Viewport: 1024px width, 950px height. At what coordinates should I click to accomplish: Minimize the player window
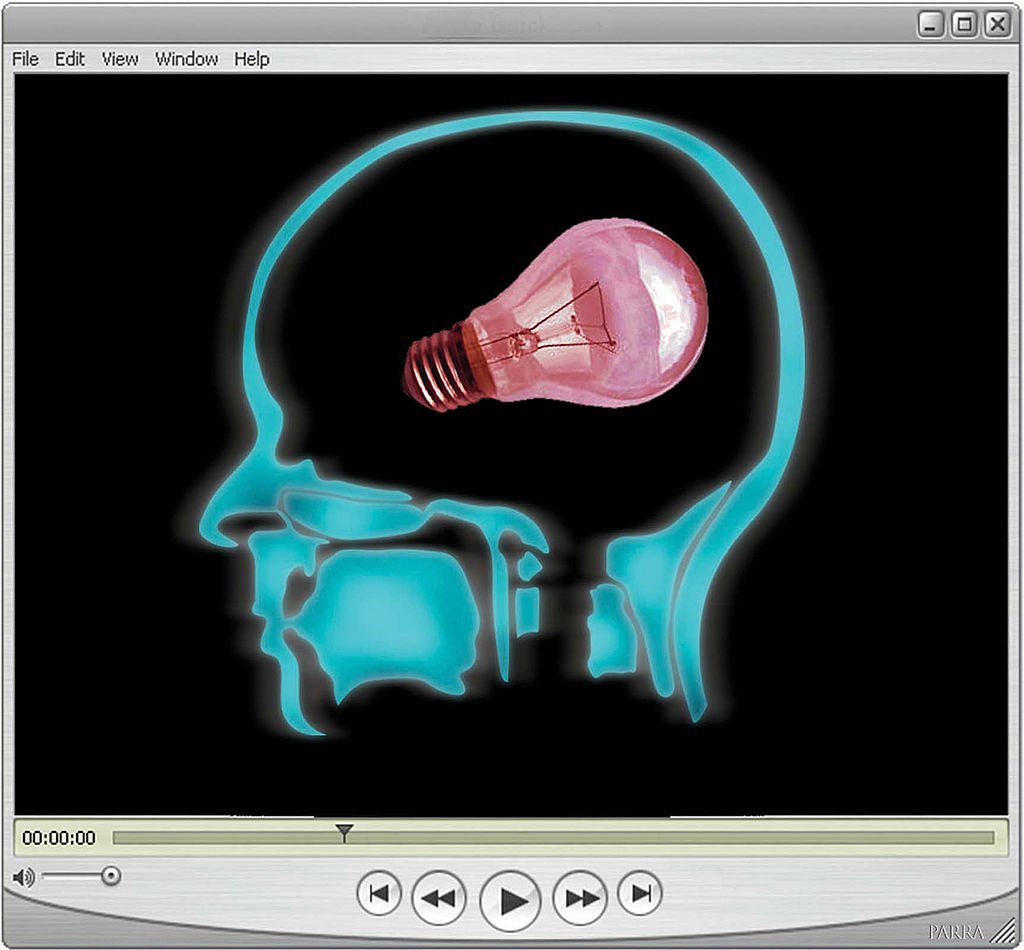click(931, 25)
